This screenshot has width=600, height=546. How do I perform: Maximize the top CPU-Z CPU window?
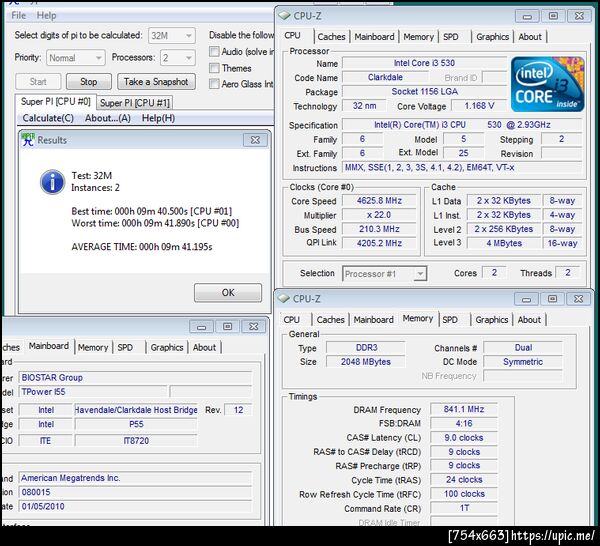point(553,16)
